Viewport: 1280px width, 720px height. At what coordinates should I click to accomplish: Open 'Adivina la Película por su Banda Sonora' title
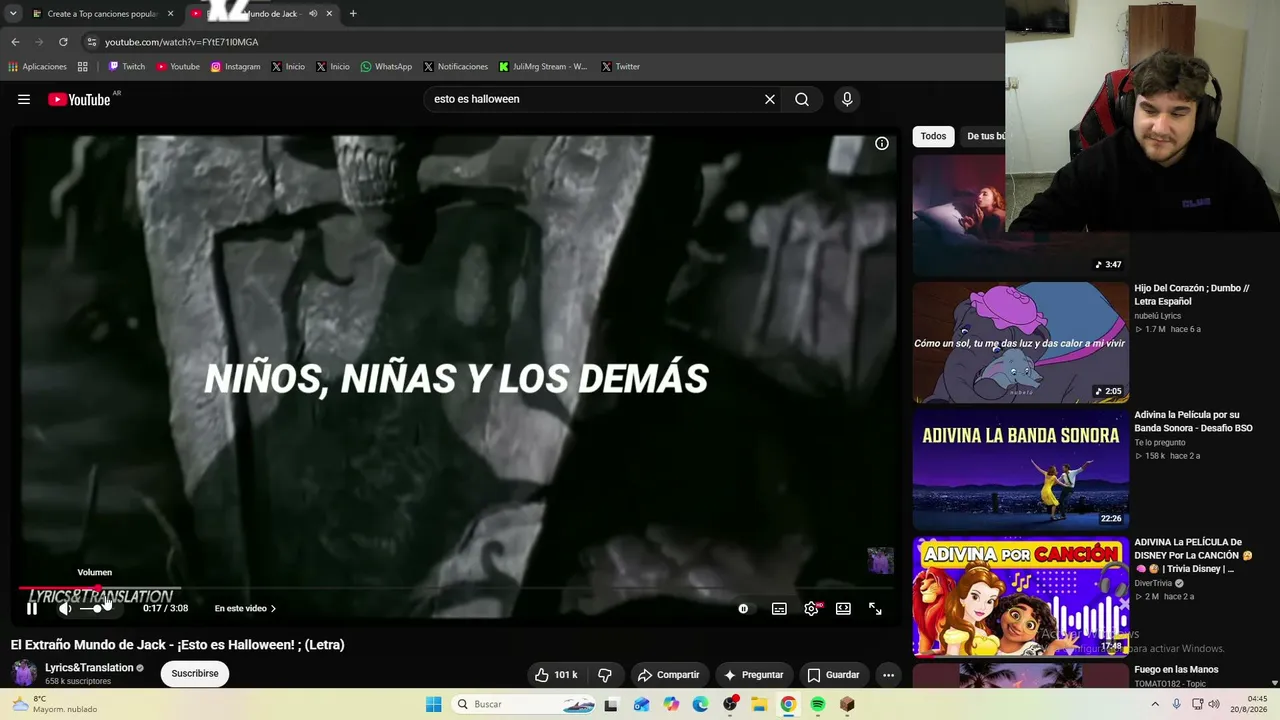pos(1193,421)
